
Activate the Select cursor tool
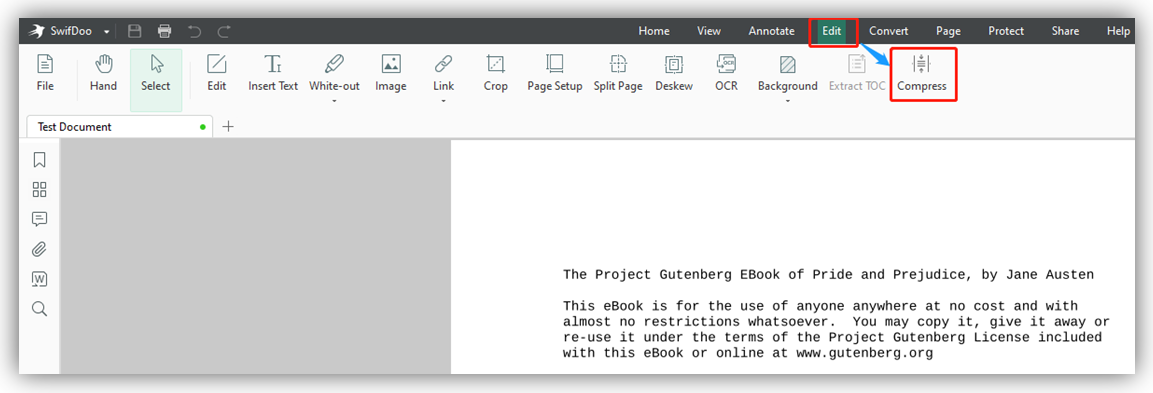(156, 80)
